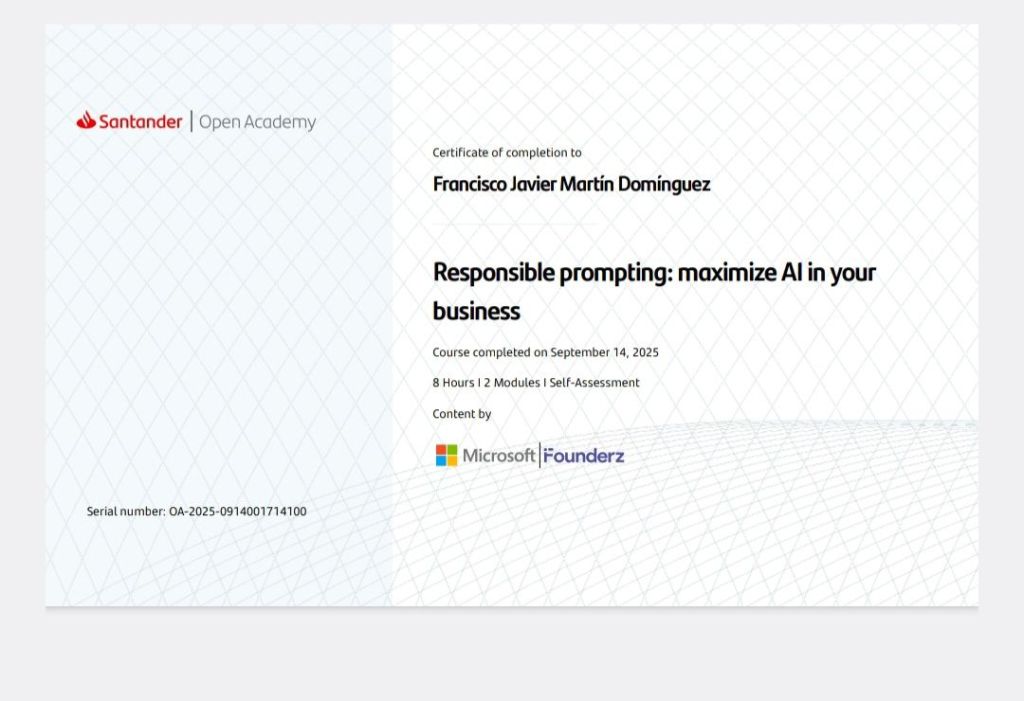Select the Open Academy label

coord(257,123)
